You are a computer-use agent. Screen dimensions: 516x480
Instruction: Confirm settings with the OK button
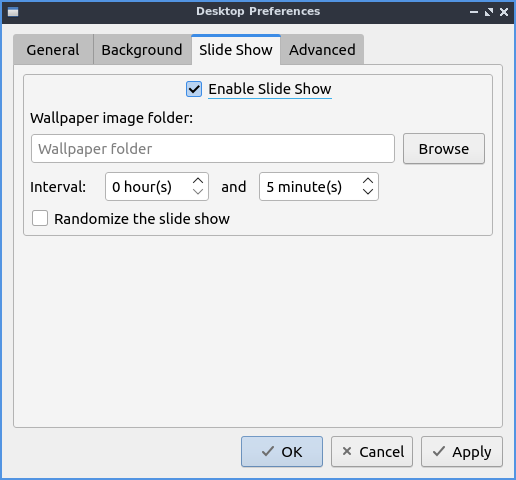(x=282, y=452)
